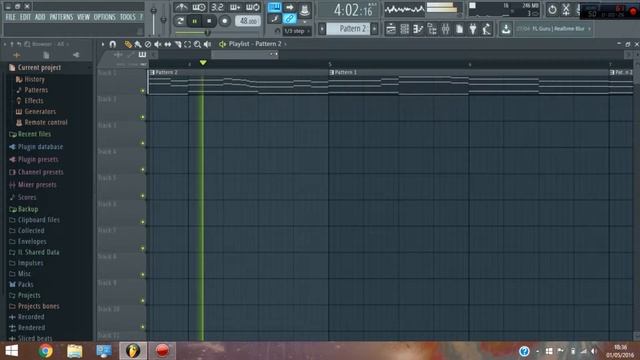The height and width of the screenshot is (360, 640).
Task: Select the playlist draw pencil tool
Action: point(128,44)
